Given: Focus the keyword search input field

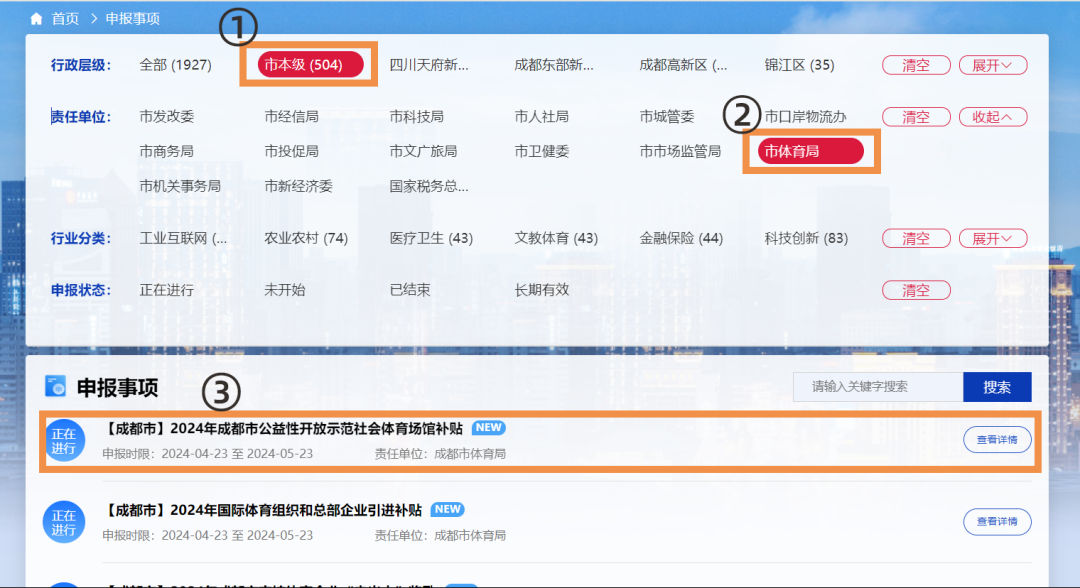Looking at the screenshot, I should (x=878, y=386).
